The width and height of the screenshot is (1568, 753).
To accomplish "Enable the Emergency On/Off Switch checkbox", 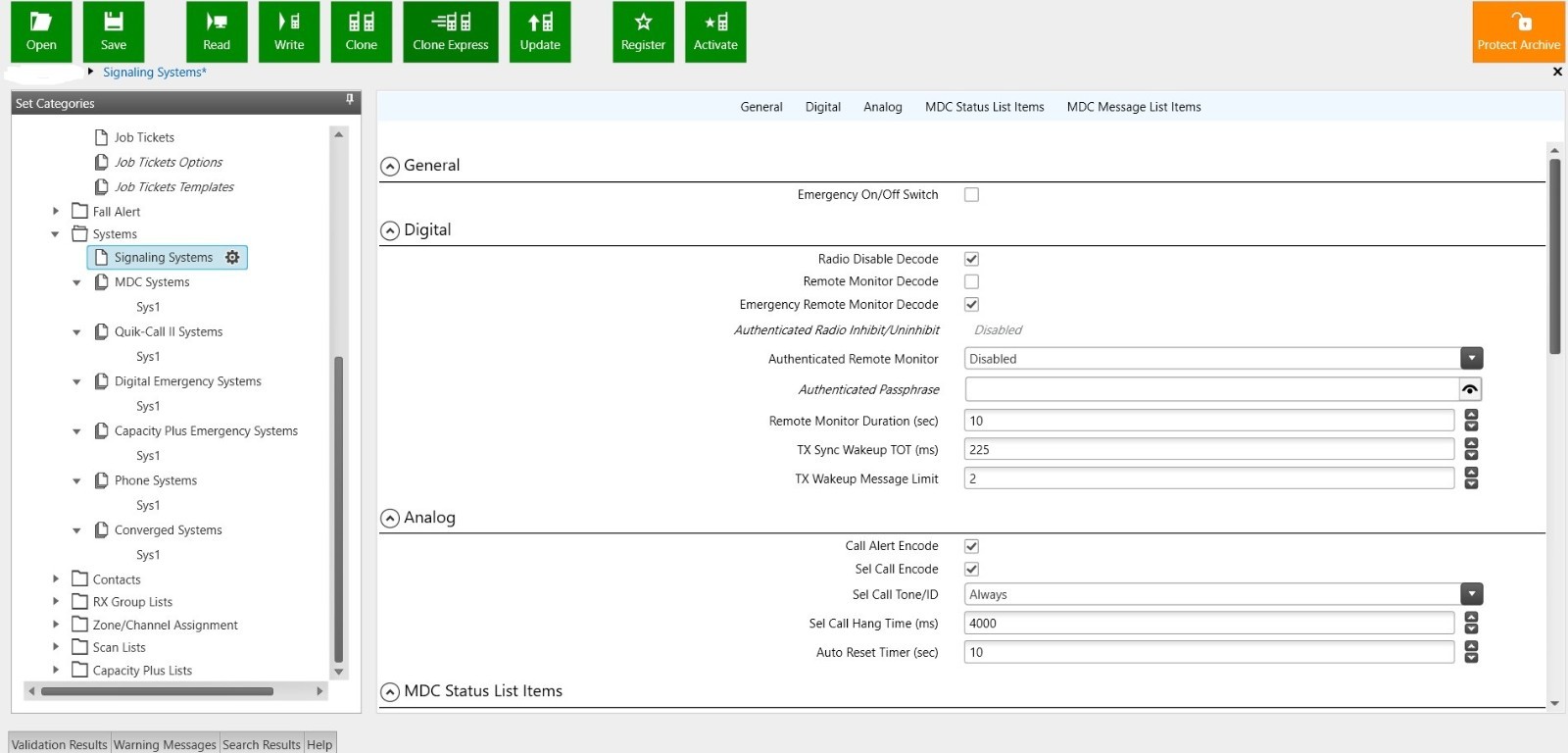I will 971,195.
